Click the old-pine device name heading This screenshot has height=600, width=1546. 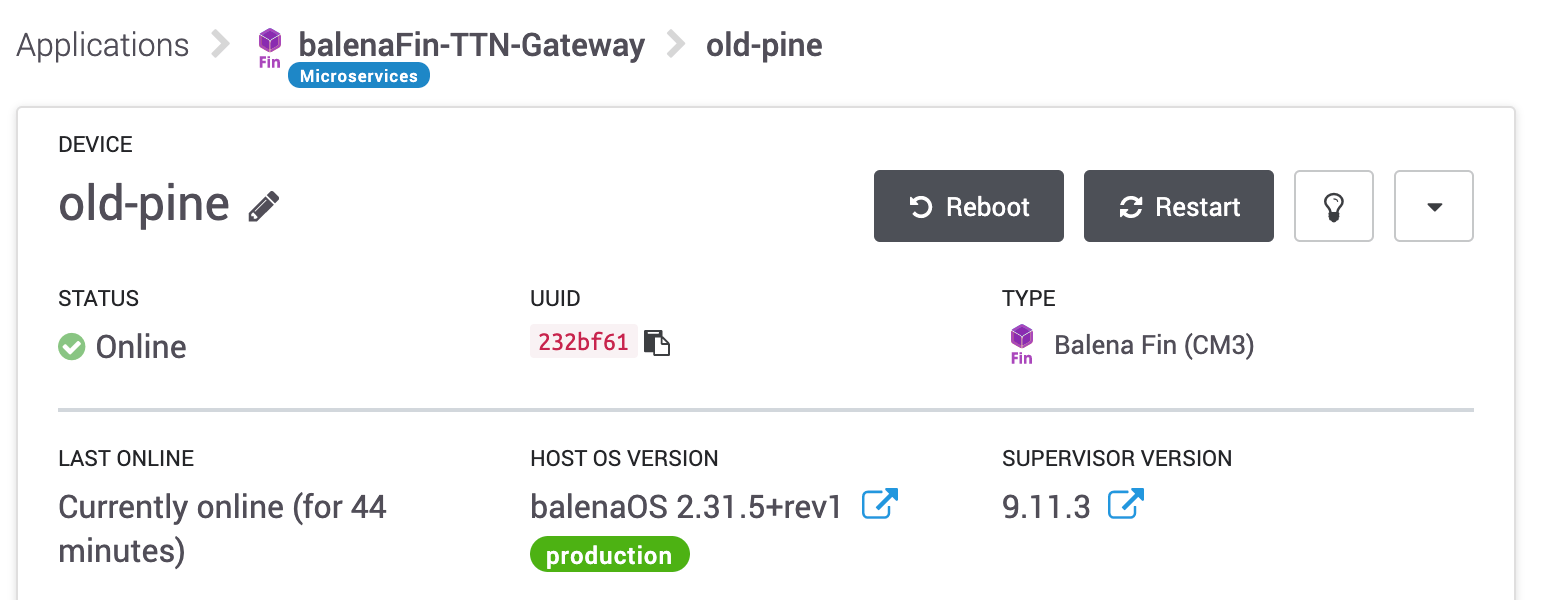pos(144,205)
